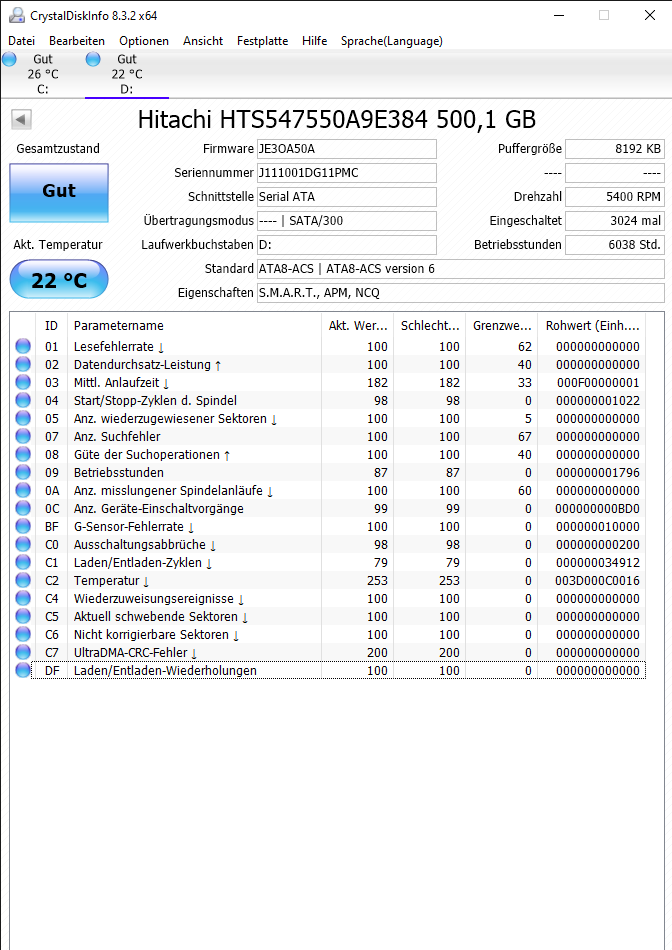
Task: Click the 22 °C temperature button
Action: tap(59, 279)
